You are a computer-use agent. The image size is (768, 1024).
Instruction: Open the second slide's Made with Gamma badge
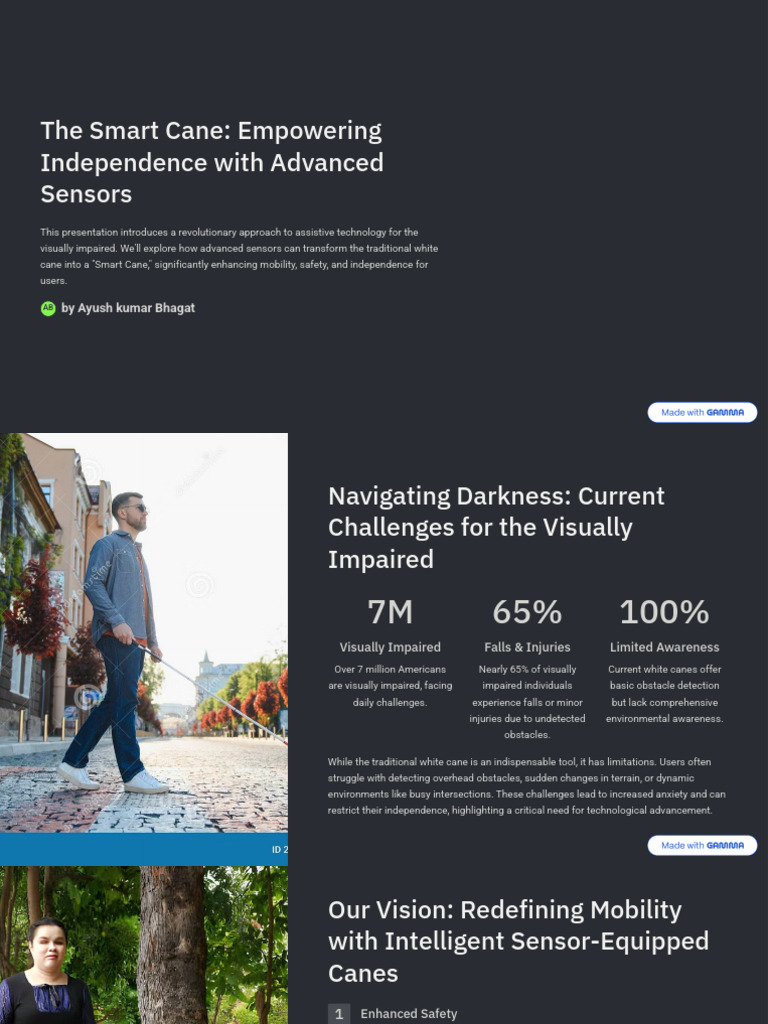(x=702, y=845)
